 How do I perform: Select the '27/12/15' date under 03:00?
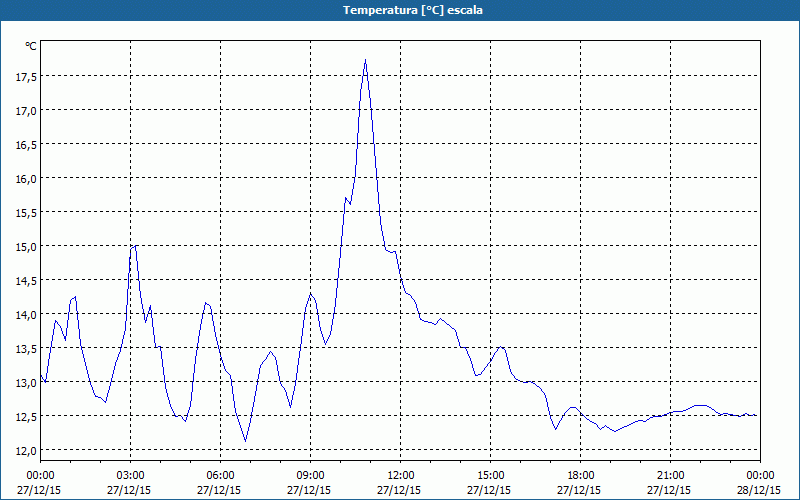(129, 490)
